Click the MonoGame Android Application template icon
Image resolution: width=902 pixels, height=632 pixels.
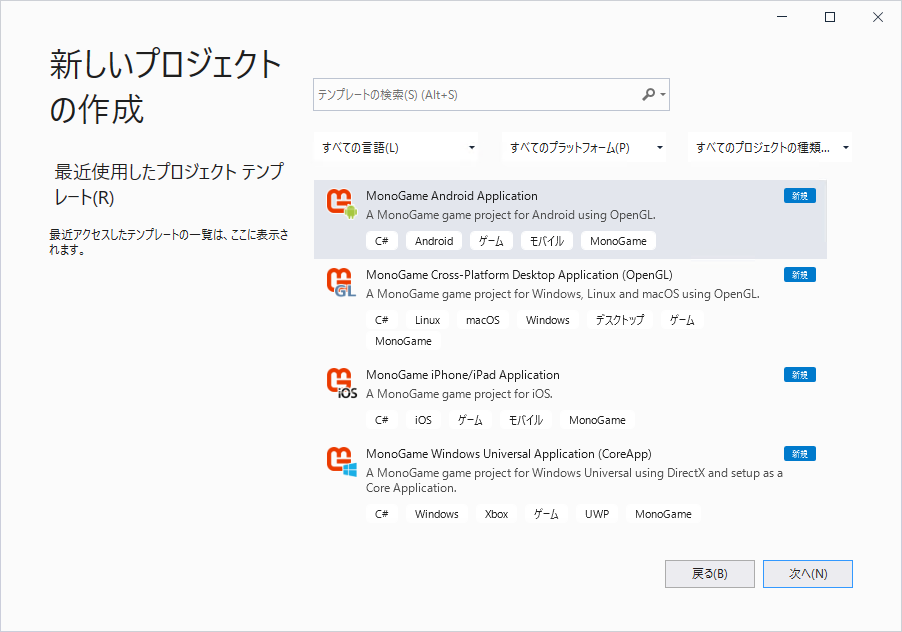(x=342, y=204)
